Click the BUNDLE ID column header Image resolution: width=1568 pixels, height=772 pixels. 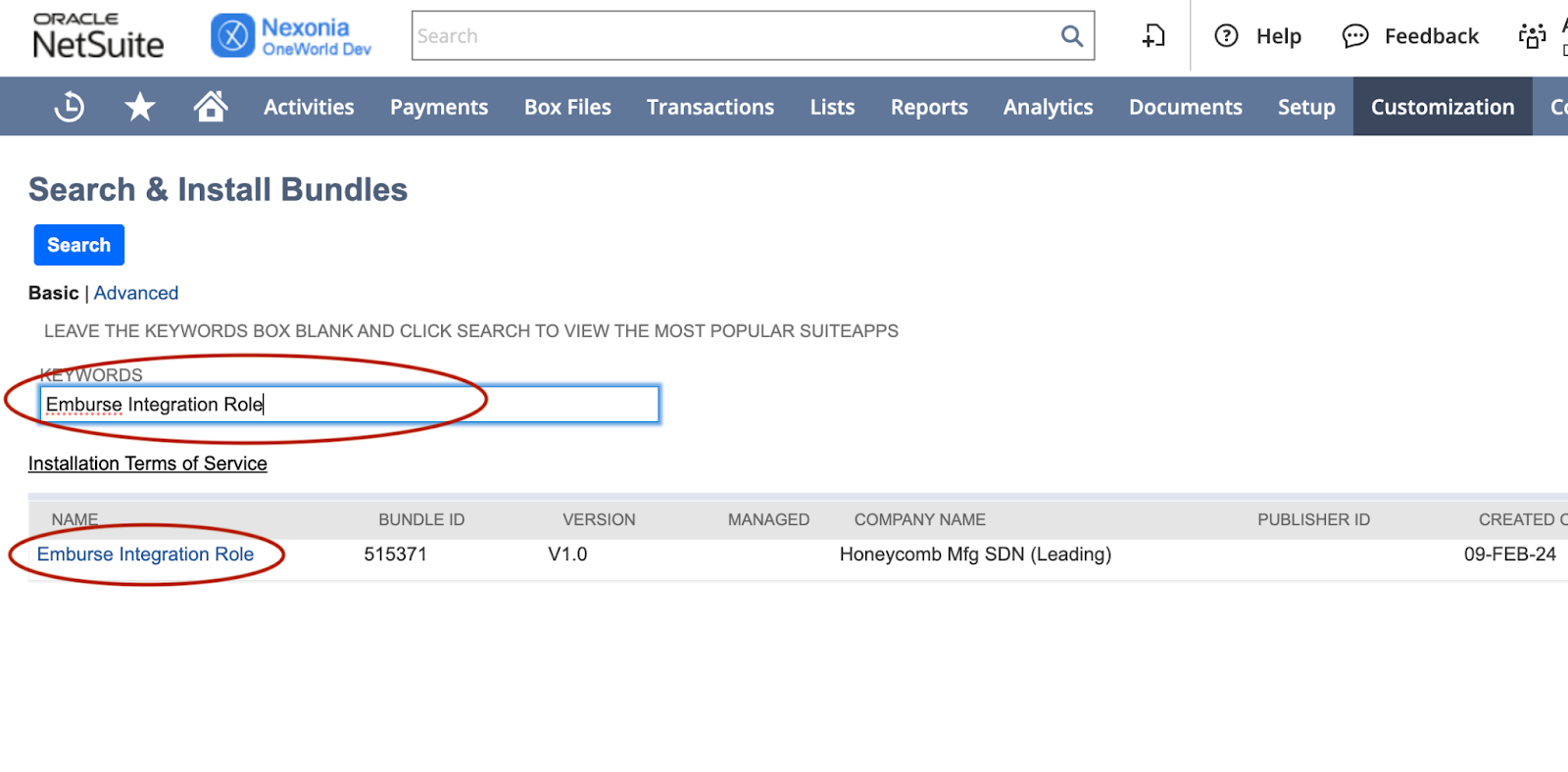tap(421, 519)
